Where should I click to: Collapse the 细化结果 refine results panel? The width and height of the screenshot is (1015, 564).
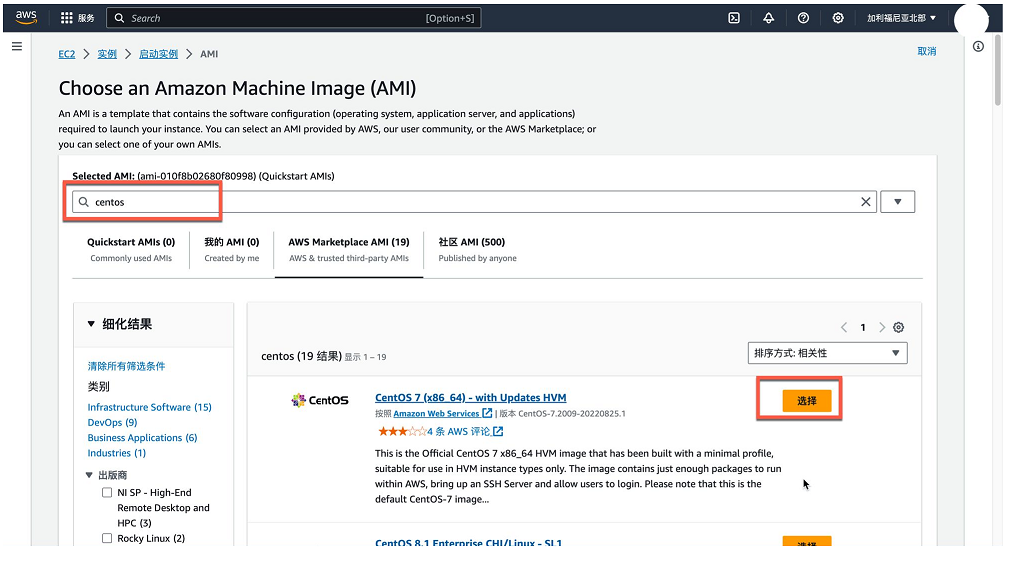pyautogui.click(x=91, y=324)
